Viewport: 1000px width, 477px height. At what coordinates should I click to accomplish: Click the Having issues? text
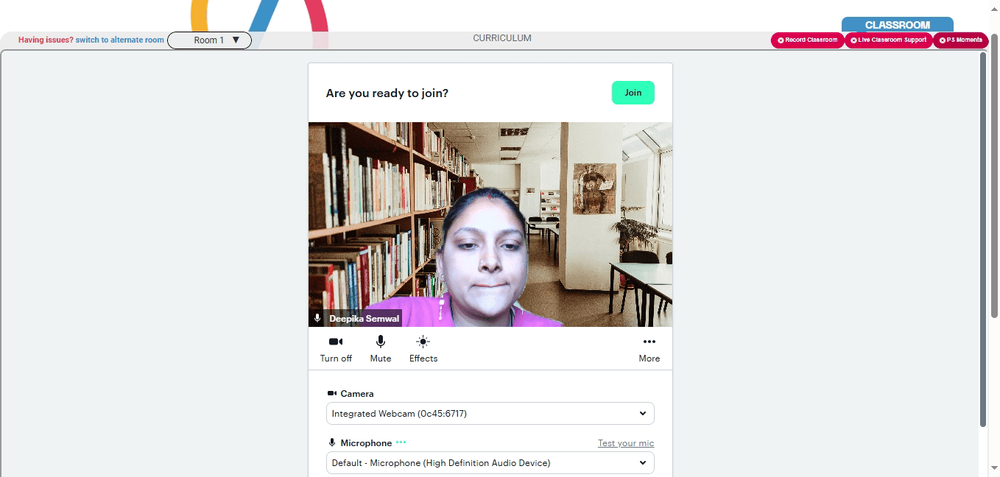[x=45, y=40]
